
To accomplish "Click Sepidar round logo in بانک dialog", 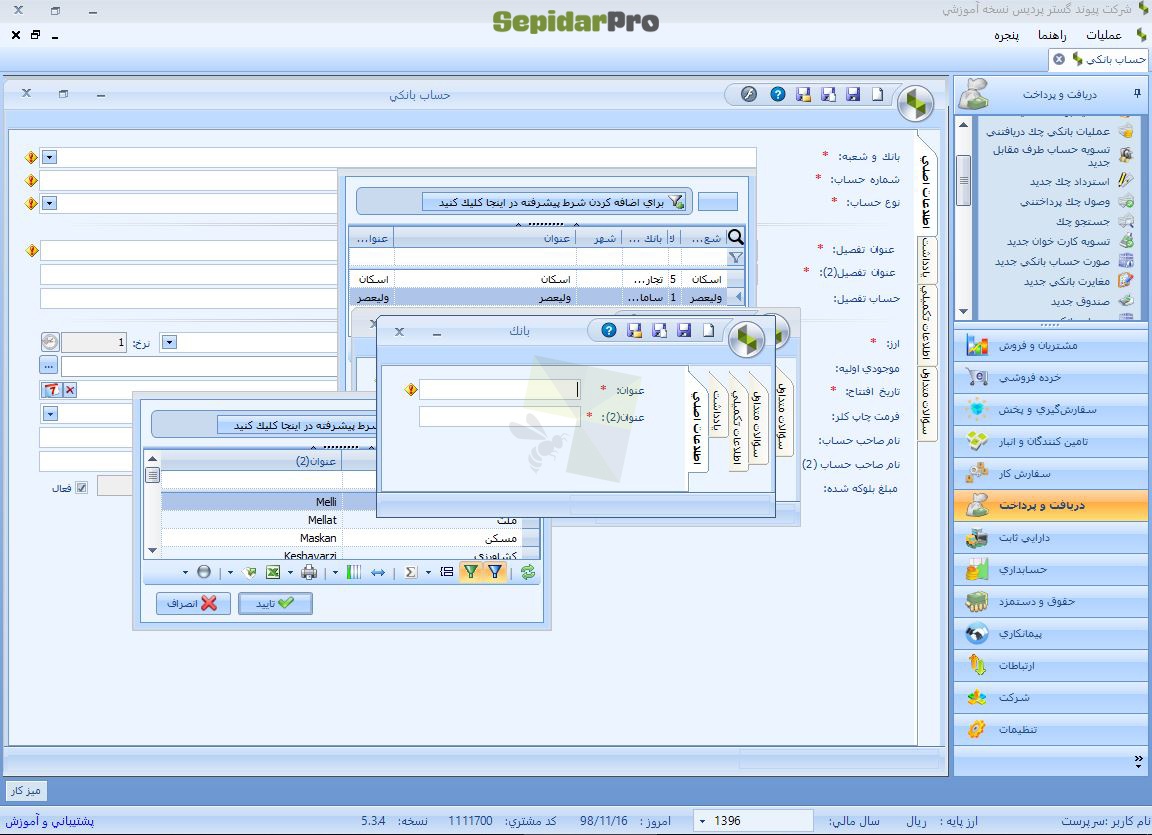I will tap(746, 340).
